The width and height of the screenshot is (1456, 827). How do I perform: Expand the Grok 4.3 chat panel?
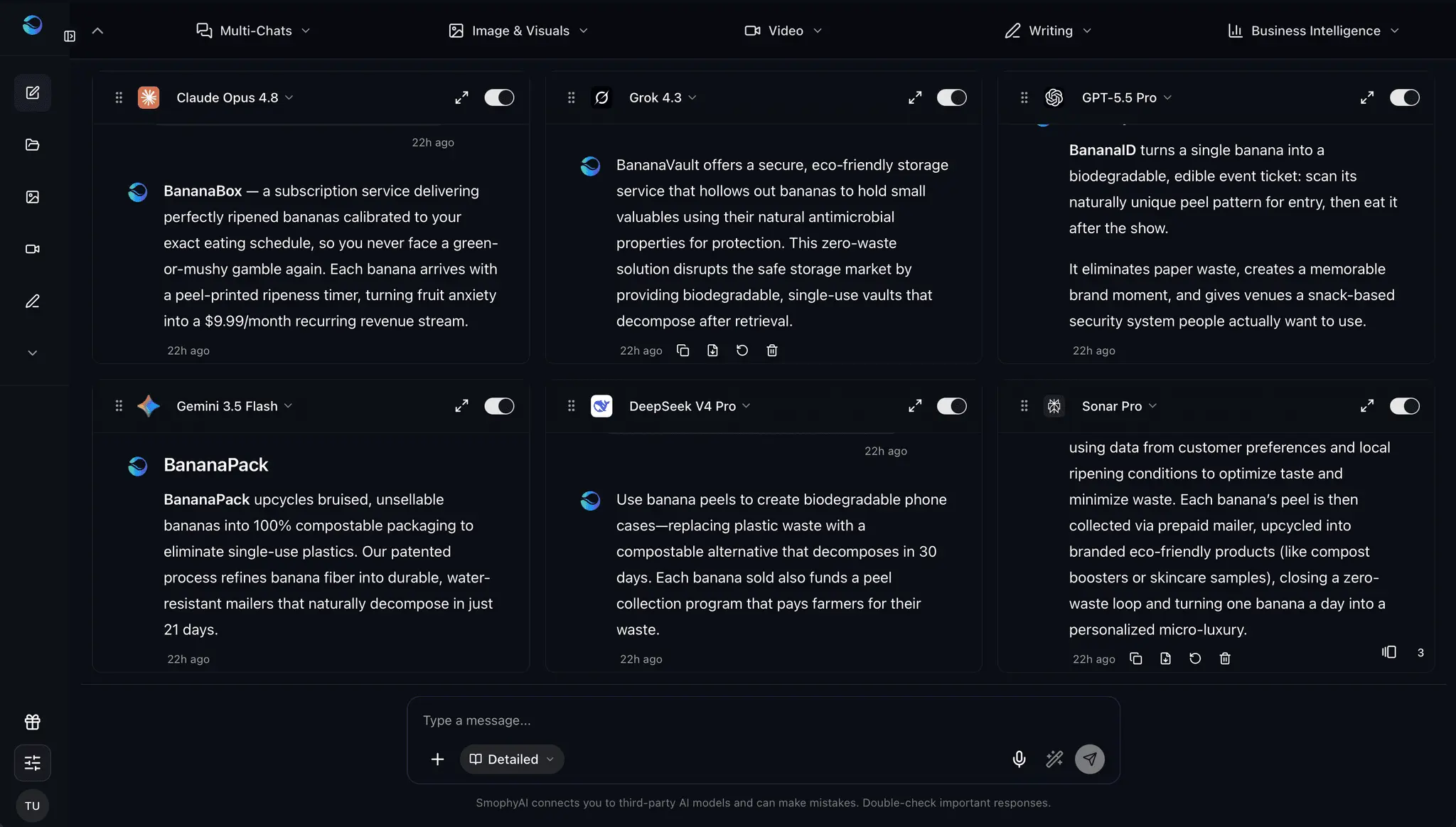[915, 97]
